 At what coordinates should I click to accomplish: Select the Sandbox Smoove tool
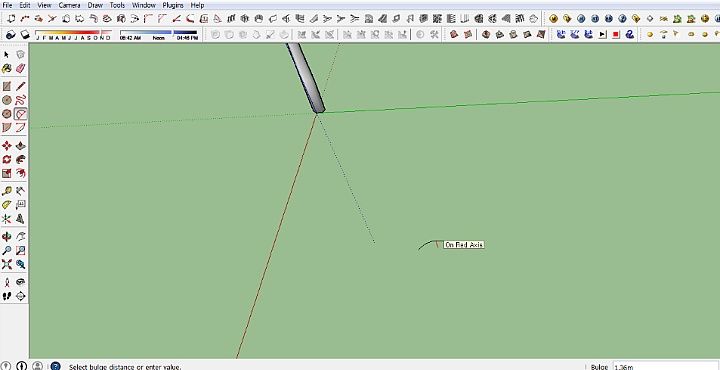click(x=486, y=34)
